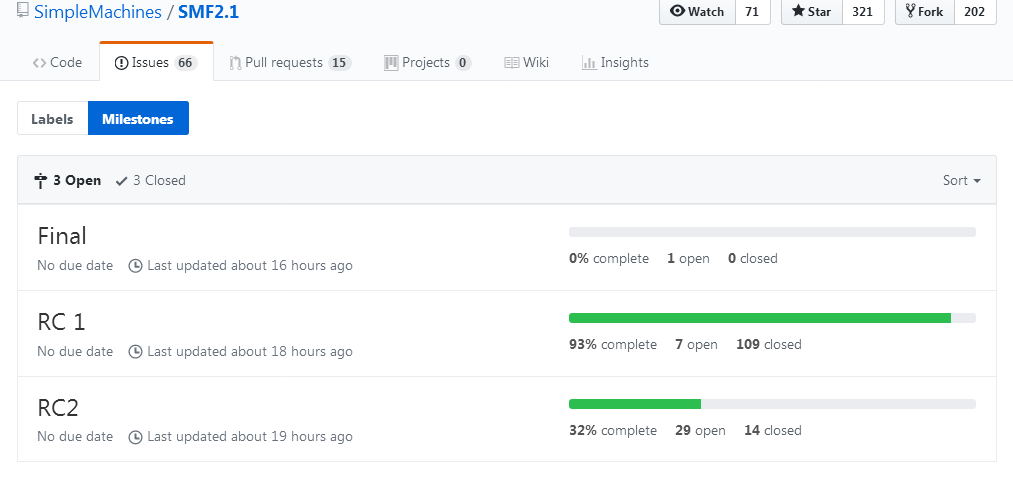This screenshot has width=1013, height=492.
Task: Open the watchers count 71
Action: tap(753, 11)
